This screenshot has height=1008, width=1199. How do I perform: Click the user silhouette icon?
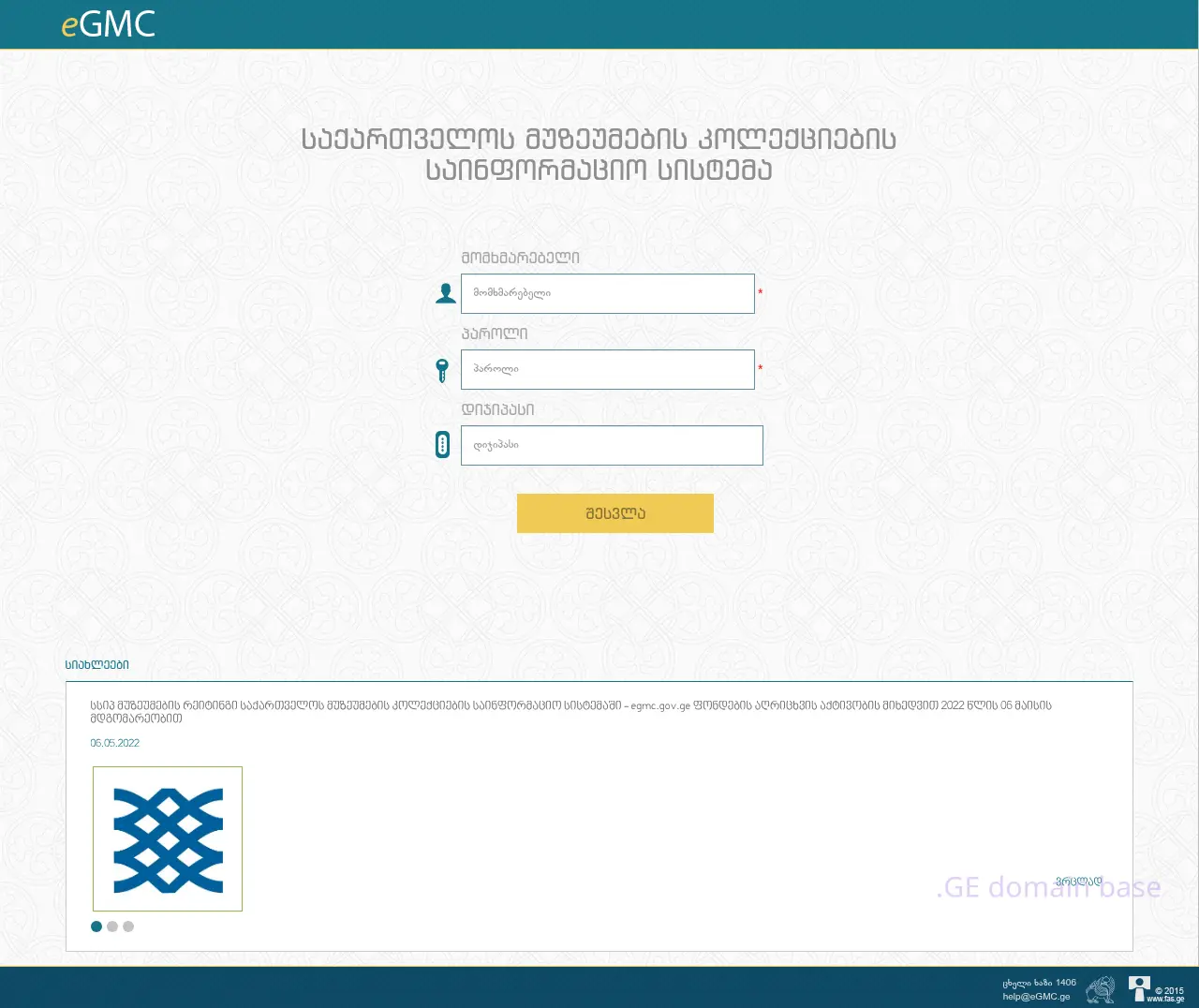click(446, 293)
